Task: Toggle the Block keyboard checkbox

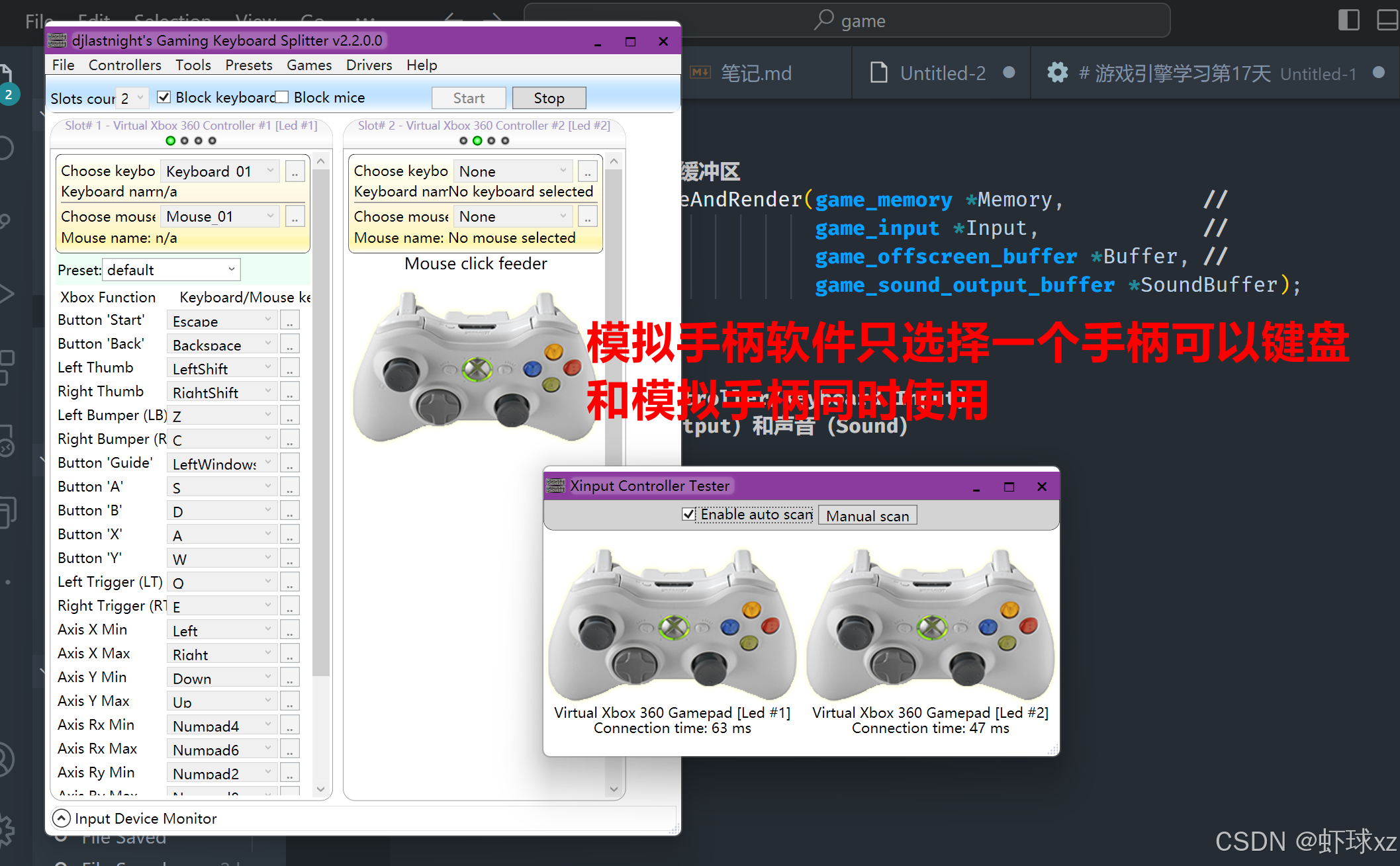Action: (163, 97)
